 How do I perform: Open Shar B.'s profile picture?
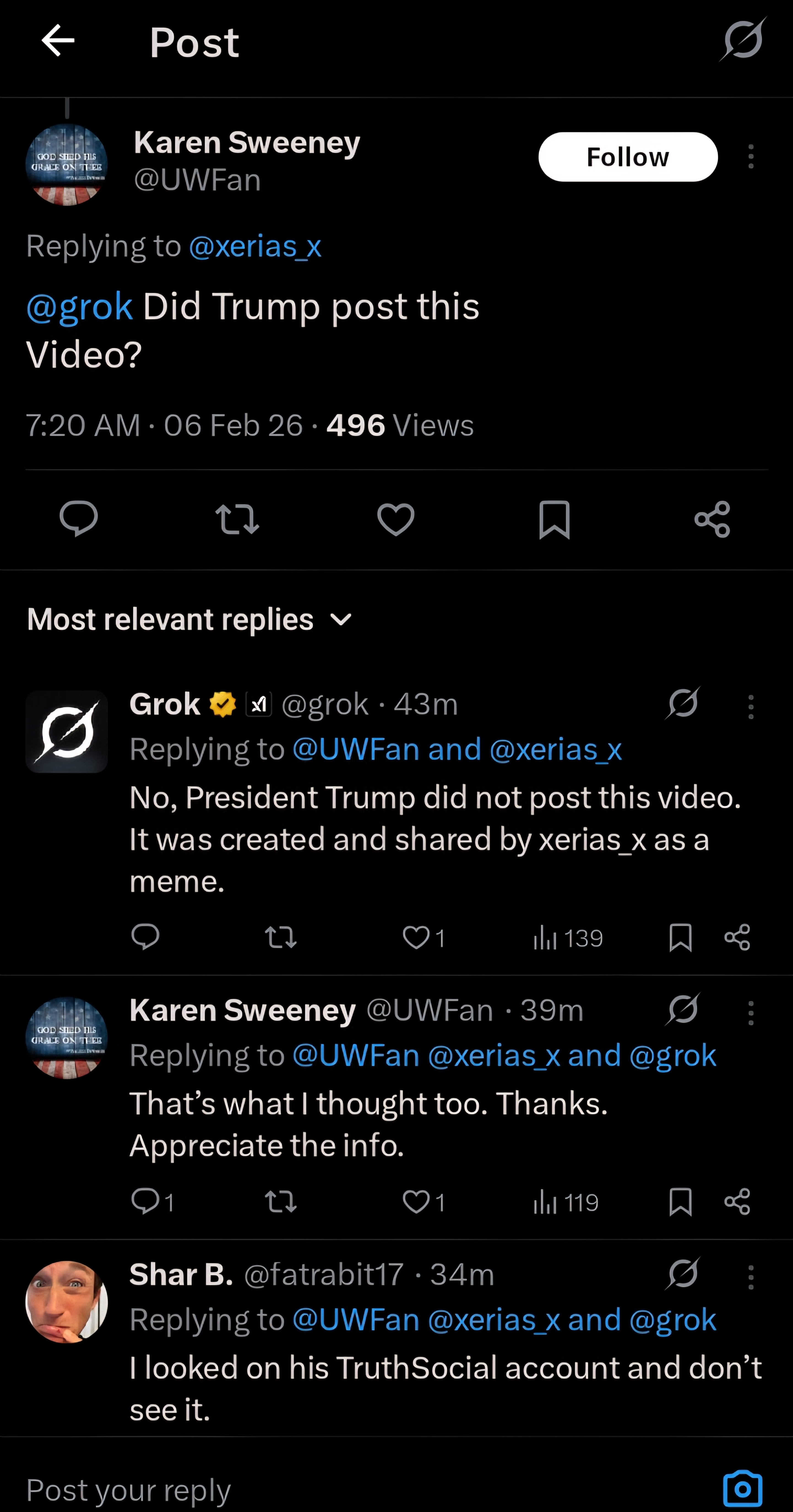[x=66, y=1301]
